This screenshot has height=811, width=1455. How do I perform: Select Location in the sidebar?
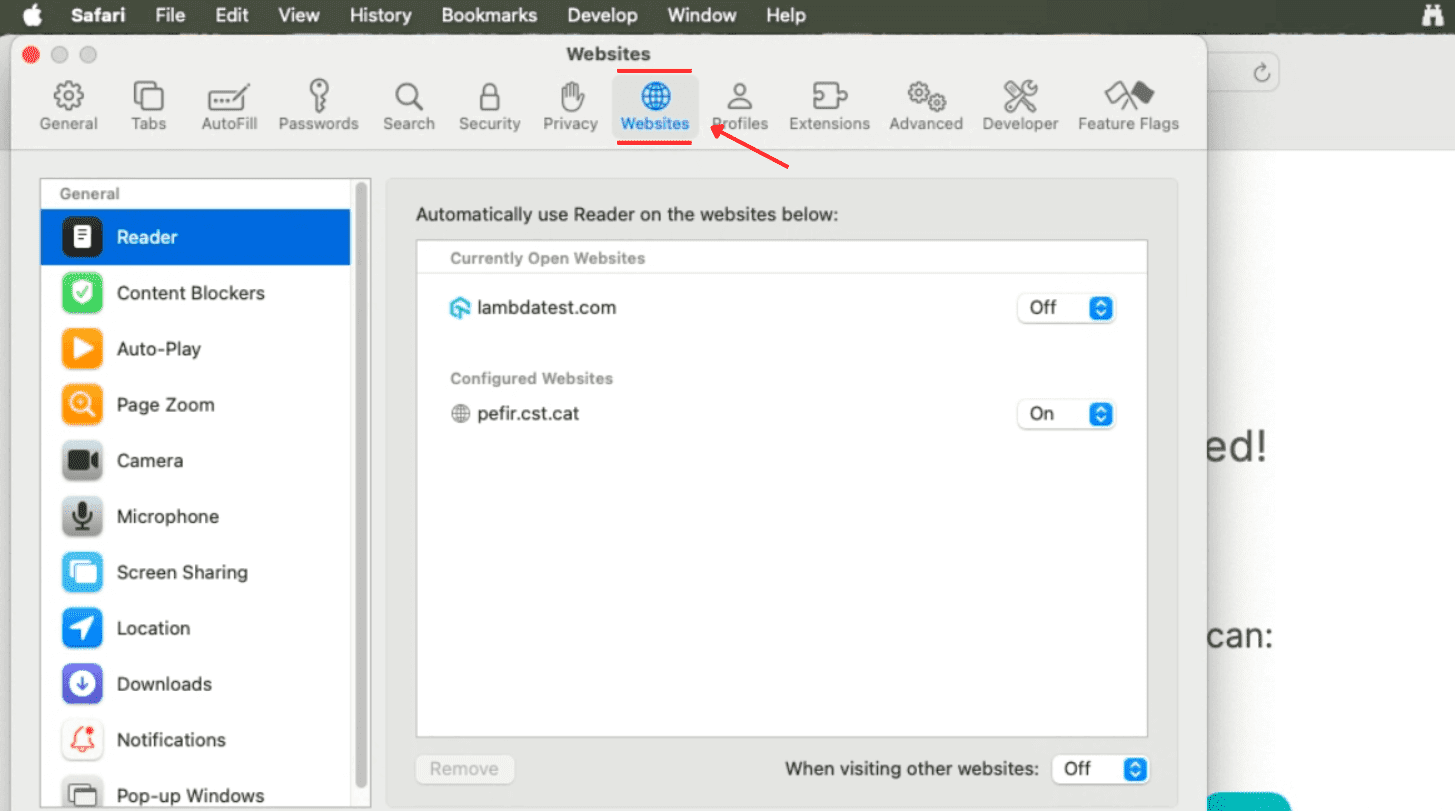(x=196, y=628)
